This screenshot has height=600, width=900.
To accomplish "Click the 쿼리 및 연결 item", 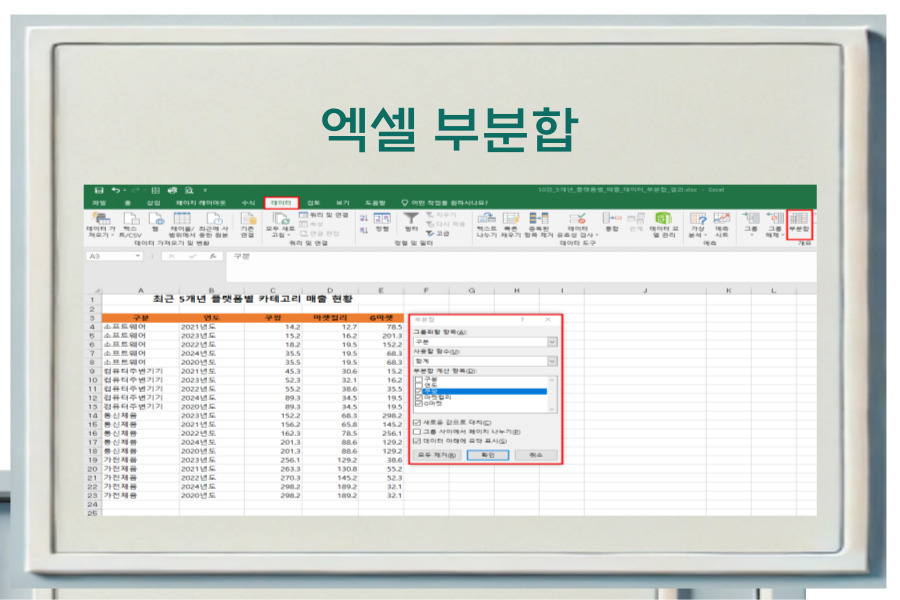I will pos(324,215).
